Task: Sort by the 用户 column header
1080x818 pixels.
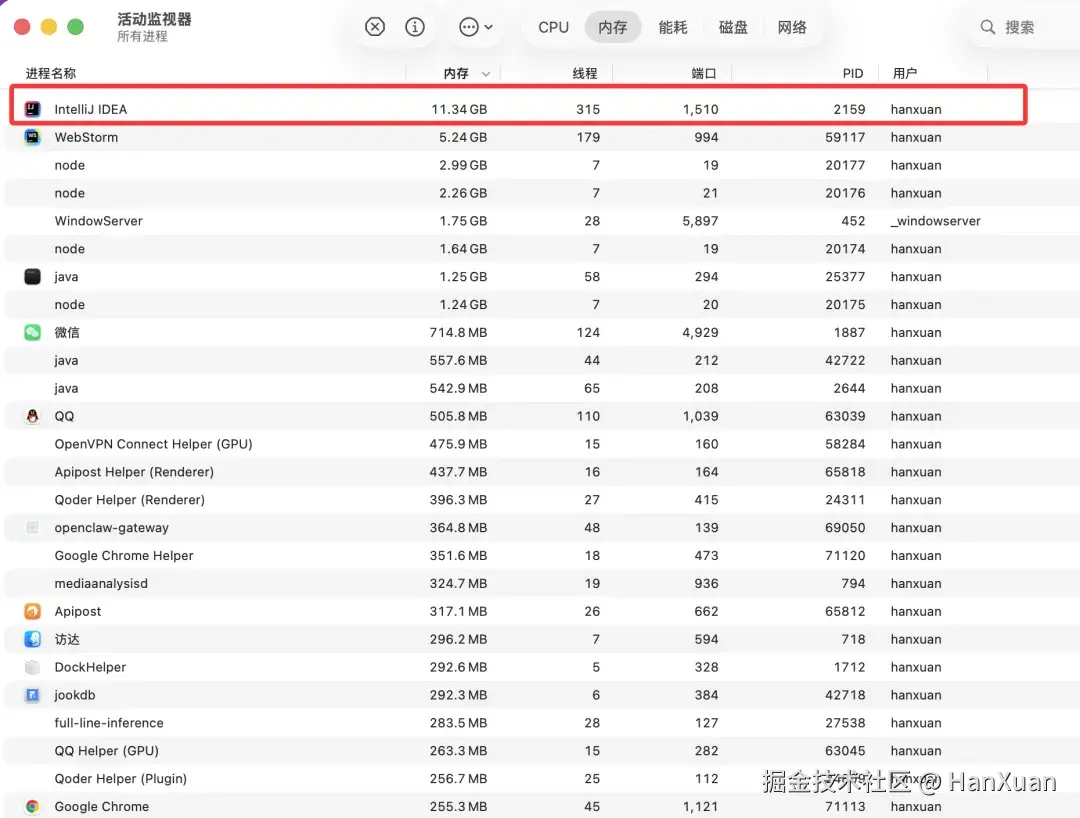Action: pyautogui.click(x=905, y=73)
